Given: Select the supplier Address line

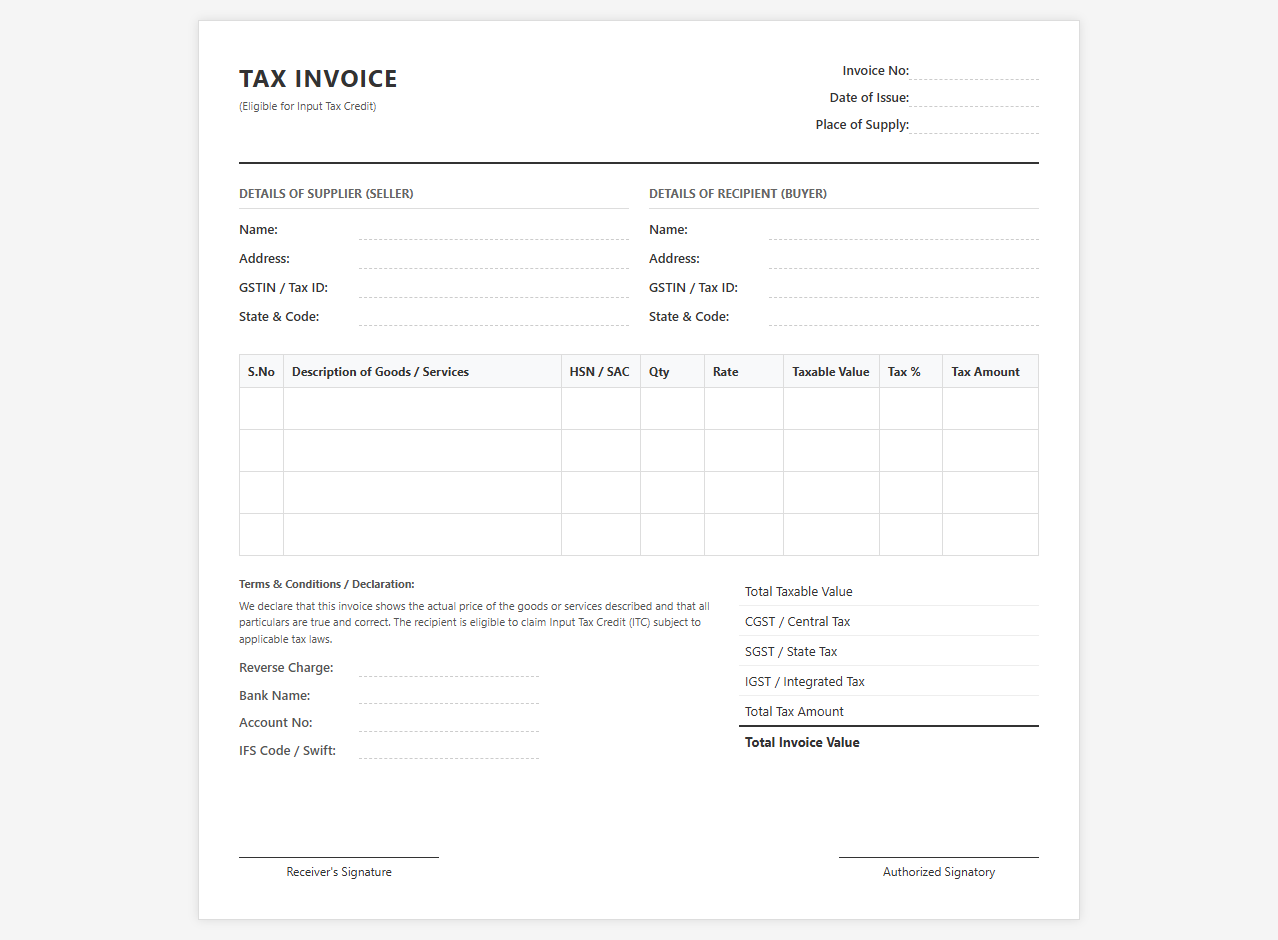Looking at the screenshot, I should coord(494,259).
